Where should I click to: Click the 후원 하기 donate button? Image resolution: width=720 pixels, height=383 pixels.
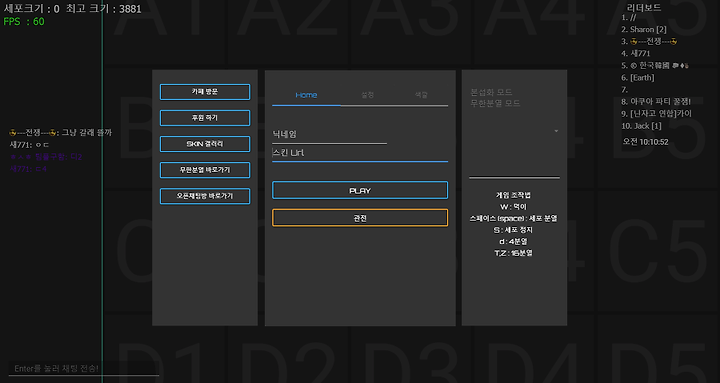tap(205, 118)
